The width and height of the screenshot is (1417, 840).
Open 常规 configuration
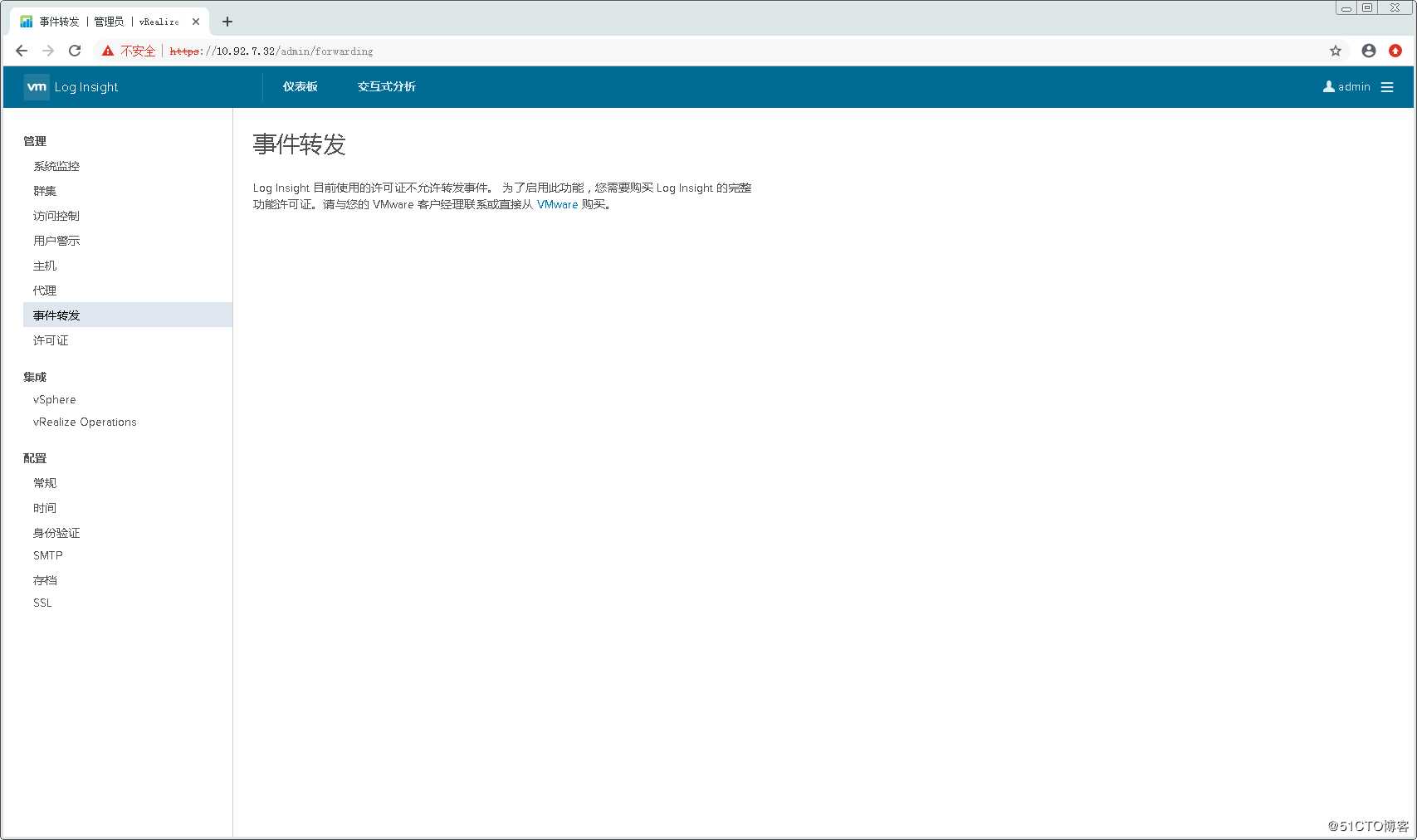click(x=45, y=483)
